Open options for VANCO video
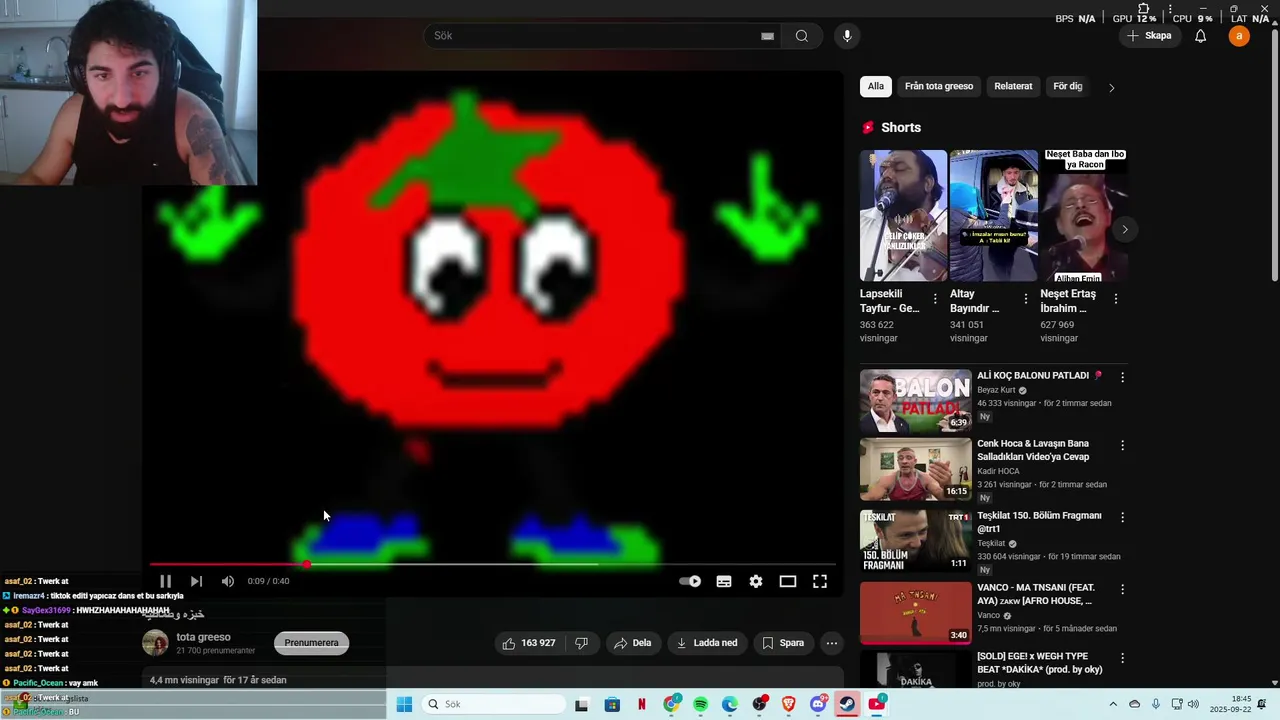The image size is (1280, 720). coord(1122,589)
